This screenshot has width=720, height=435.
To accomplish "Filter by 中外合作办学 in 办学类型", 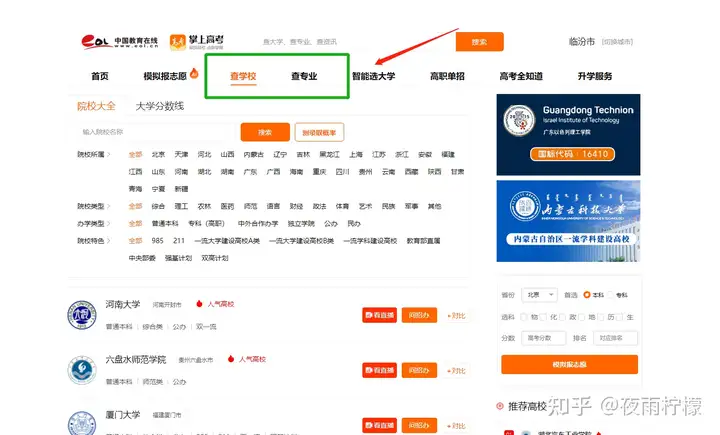I will pyautogui.click(x=258, y=224).
